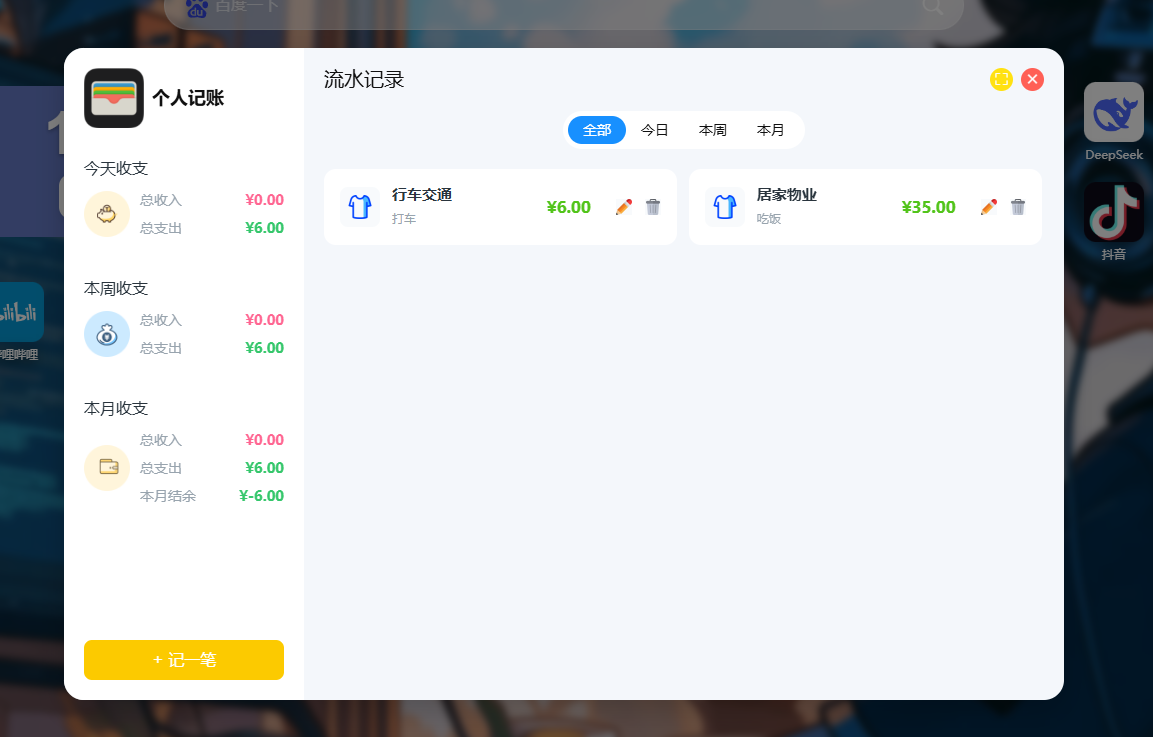The width and height of the screenshot is (1153, 737).
Task: Open the DeepSeek desktop shortcut
Action: pyautogui.click(x=1113, y=113)
